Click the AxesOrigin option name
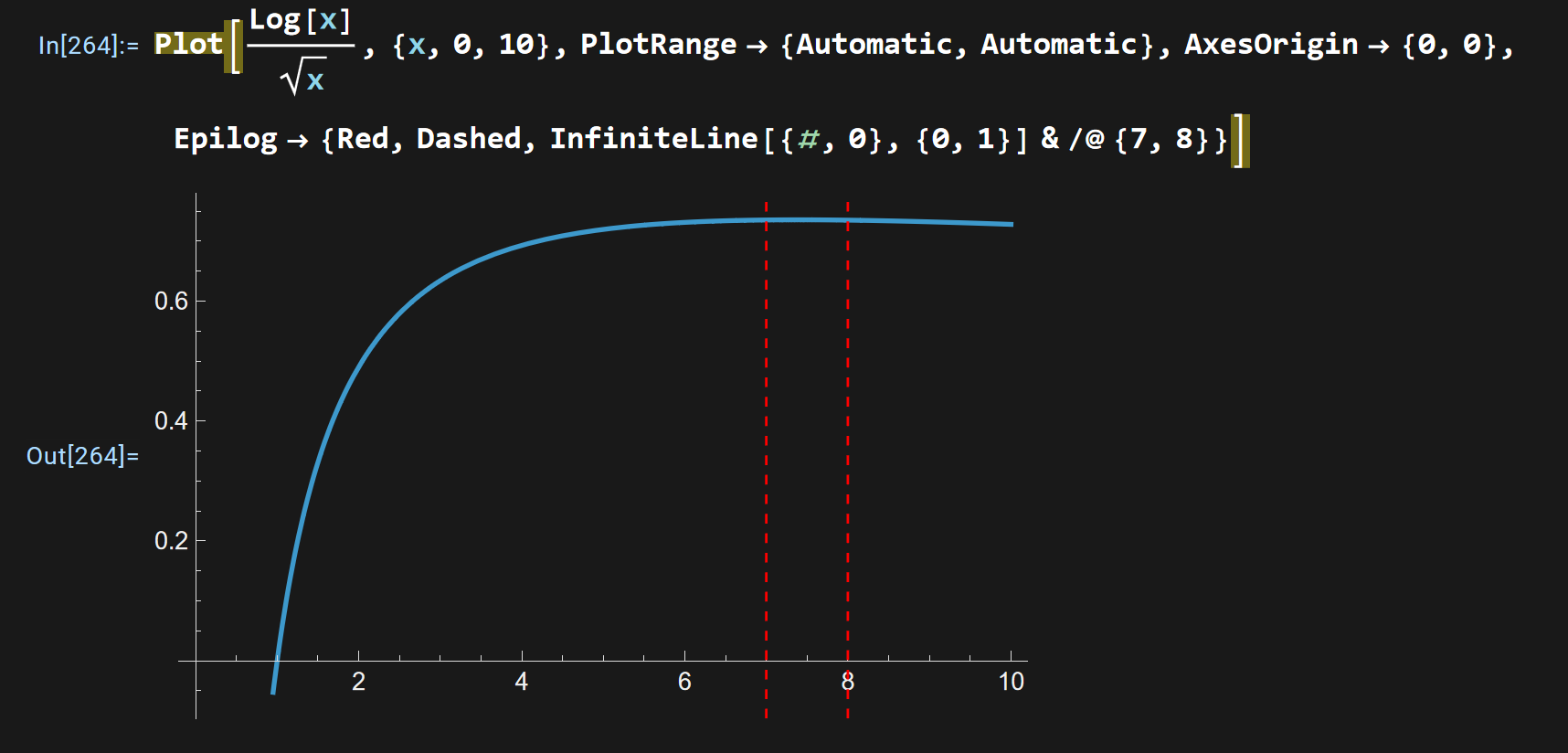This screenshot has height=753, width=1568. pos(1271,44)
